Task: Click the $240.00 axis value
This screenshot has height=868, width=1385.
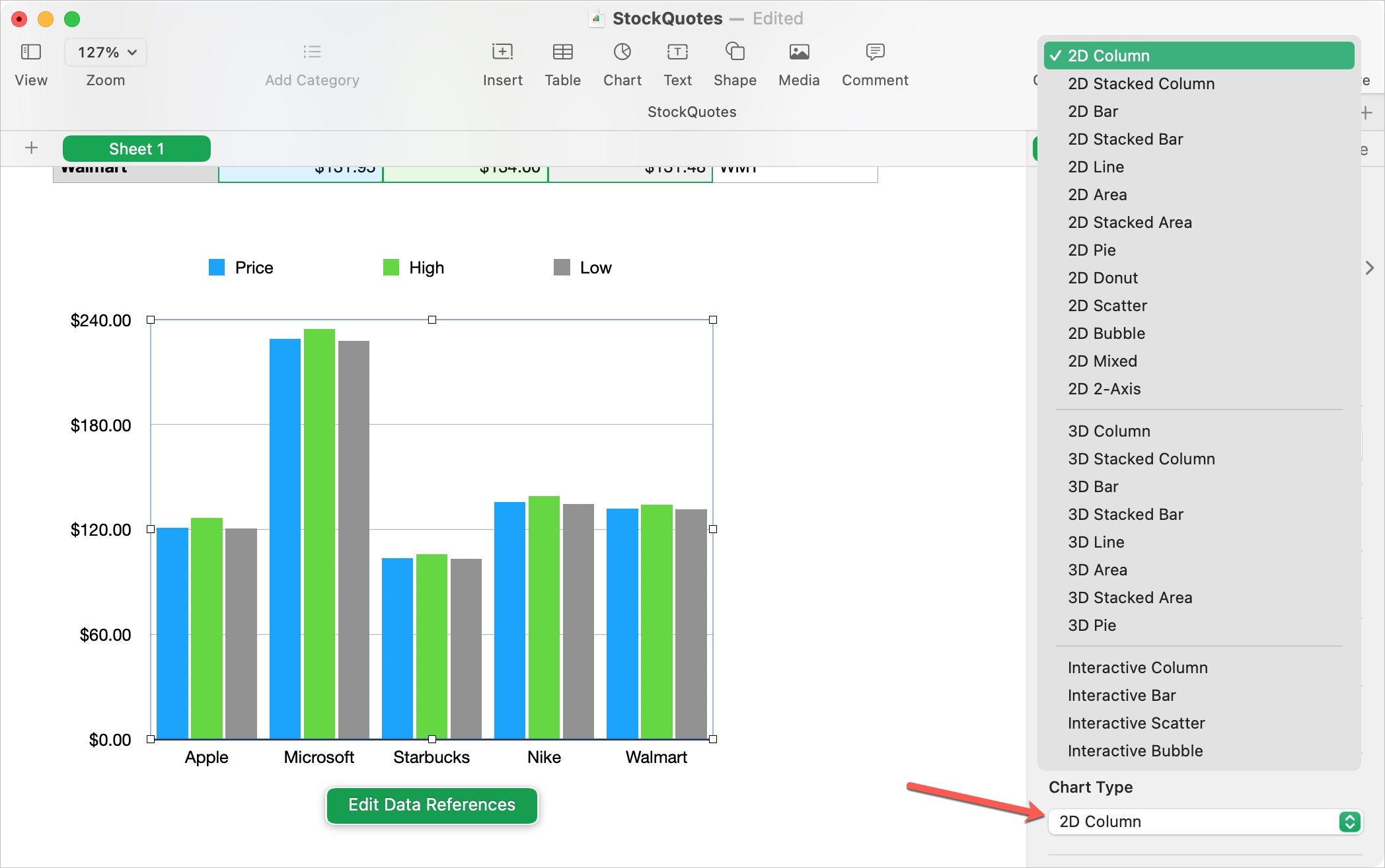Action: (100, 320)
